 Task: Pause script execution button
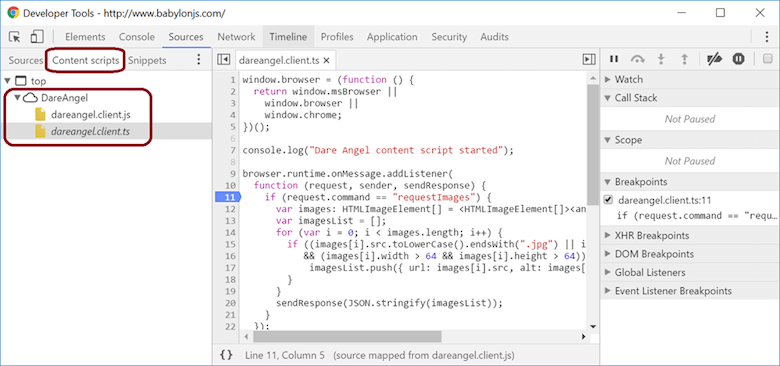tap(614, 59)
